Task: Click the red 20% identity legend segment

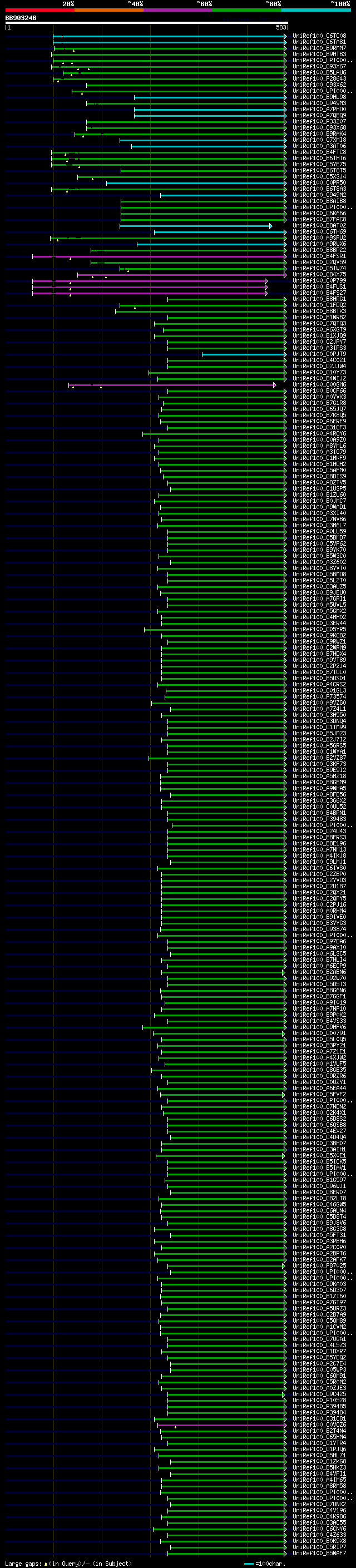Action: click(x=39, y=10)
